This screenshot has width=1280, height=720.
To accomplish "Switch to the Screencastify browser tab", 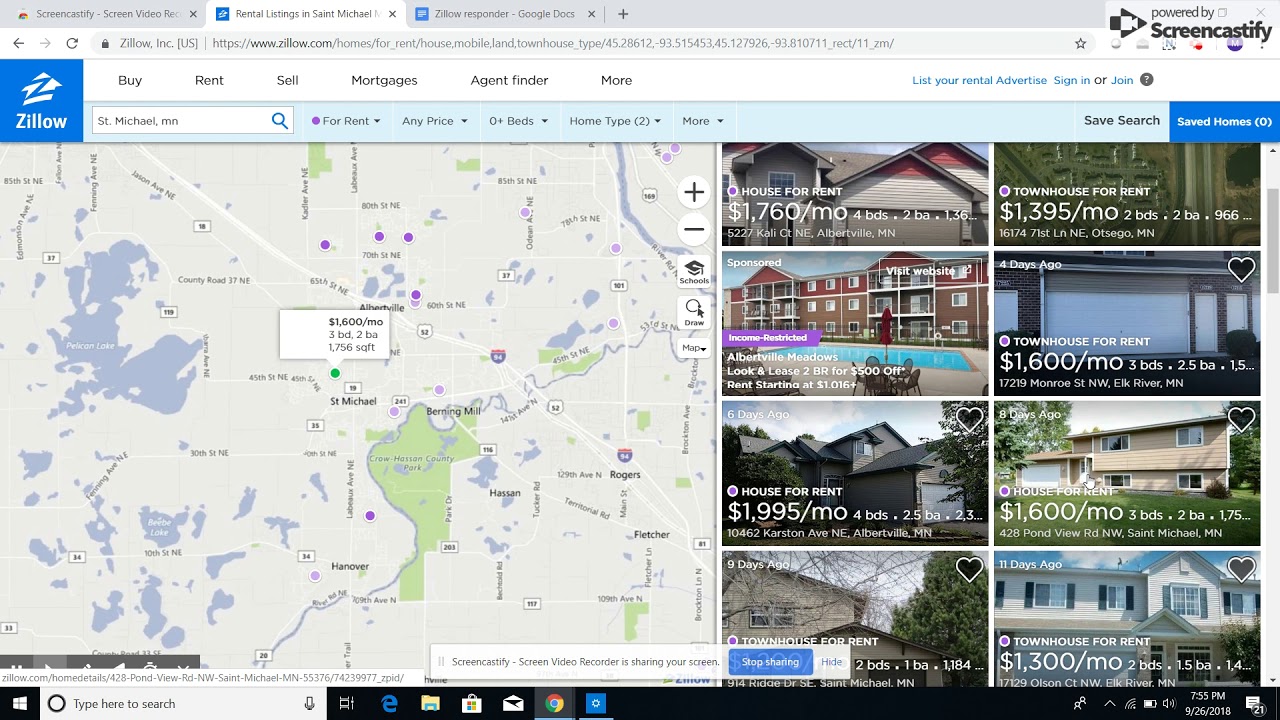I will (107, 14).
